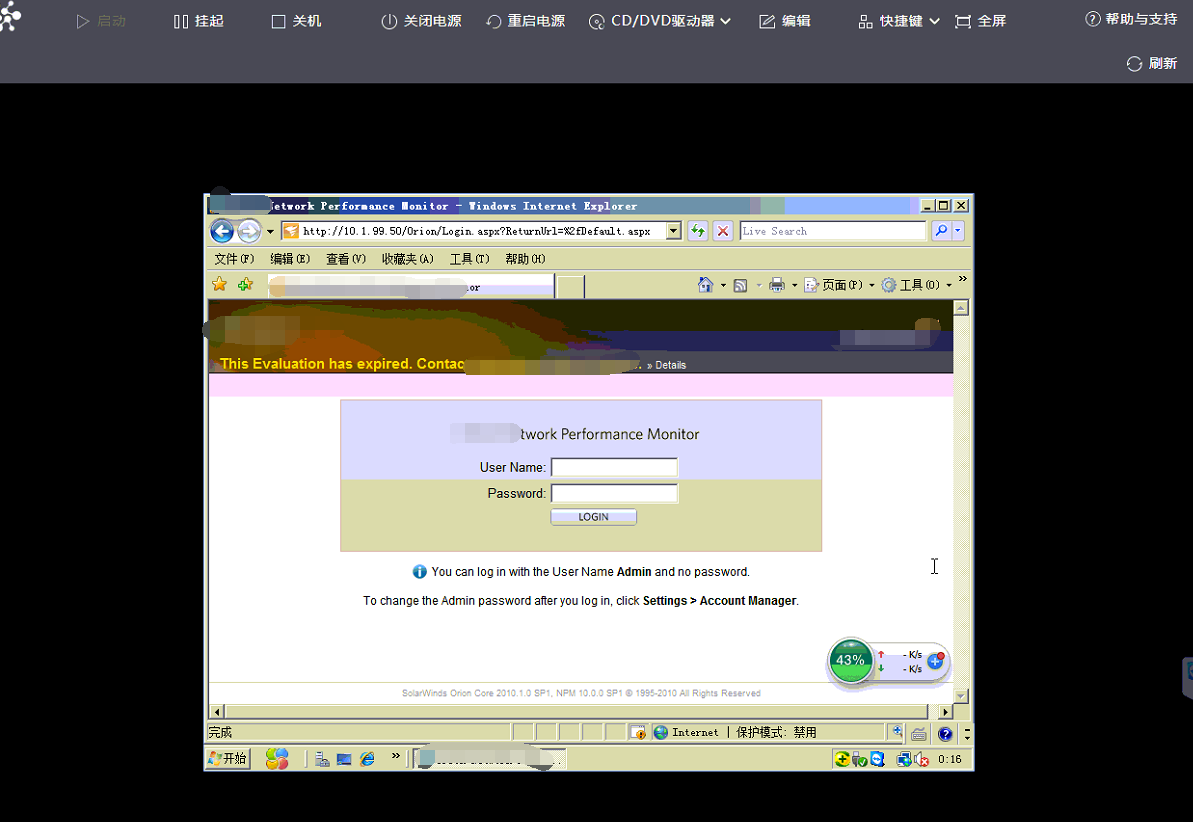Open recent pages dropdown beside forward arrow

tap(270, 231)
